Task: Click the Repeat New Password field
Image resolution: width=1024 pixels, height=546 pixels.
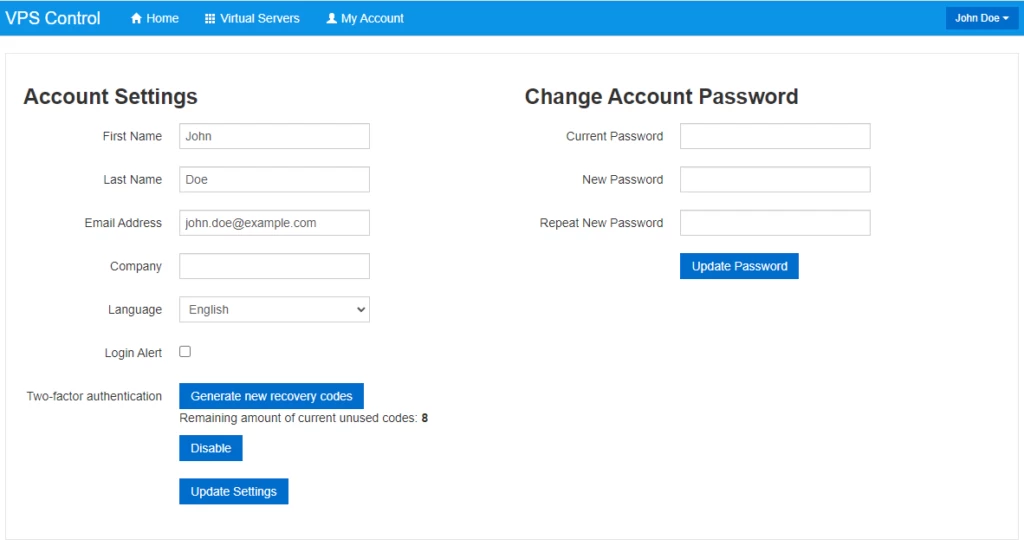Action: tap(775, 223)
